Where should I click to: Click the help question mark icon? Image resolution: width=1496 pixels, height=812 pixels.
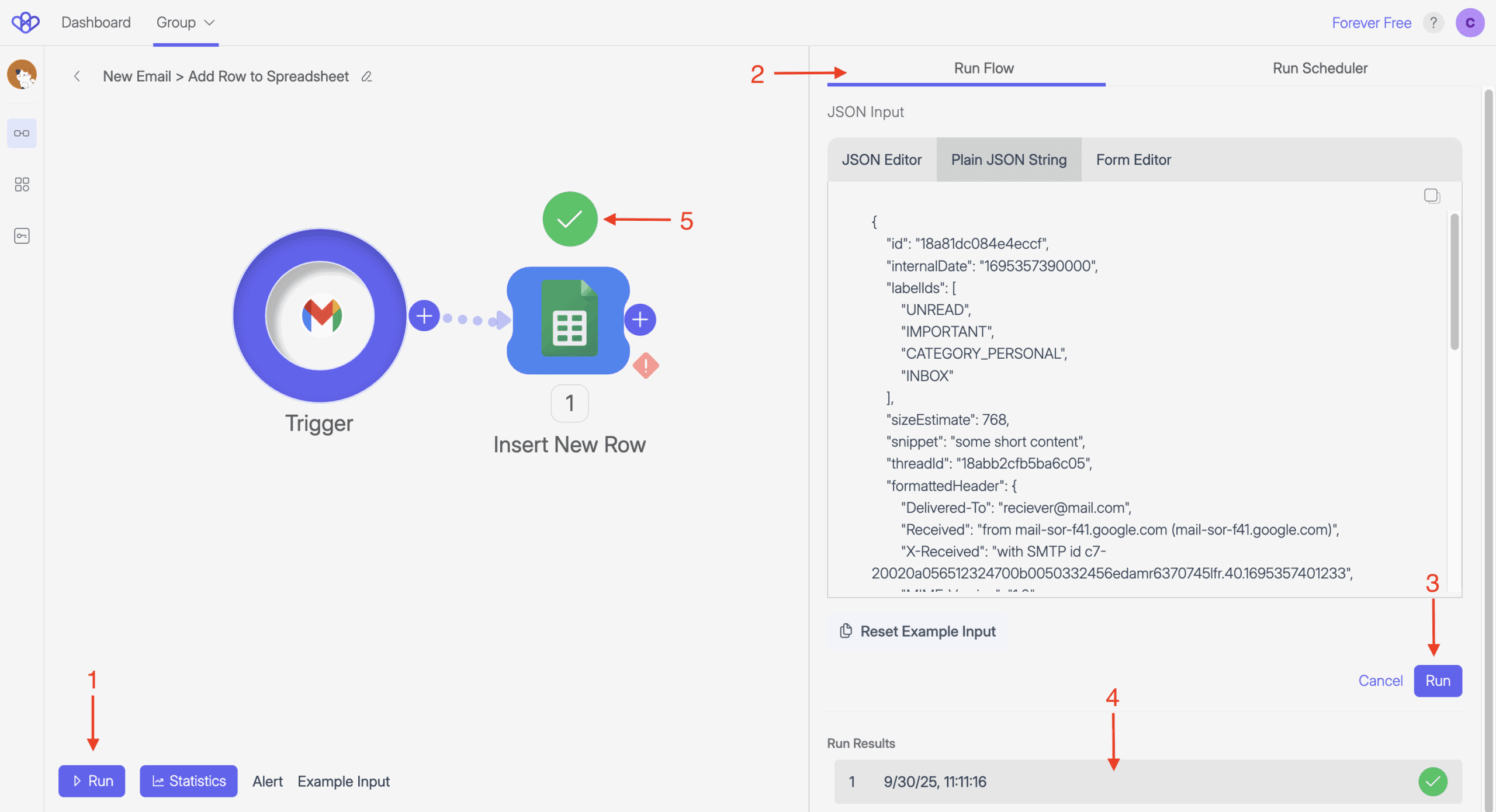coord(1433,23)
